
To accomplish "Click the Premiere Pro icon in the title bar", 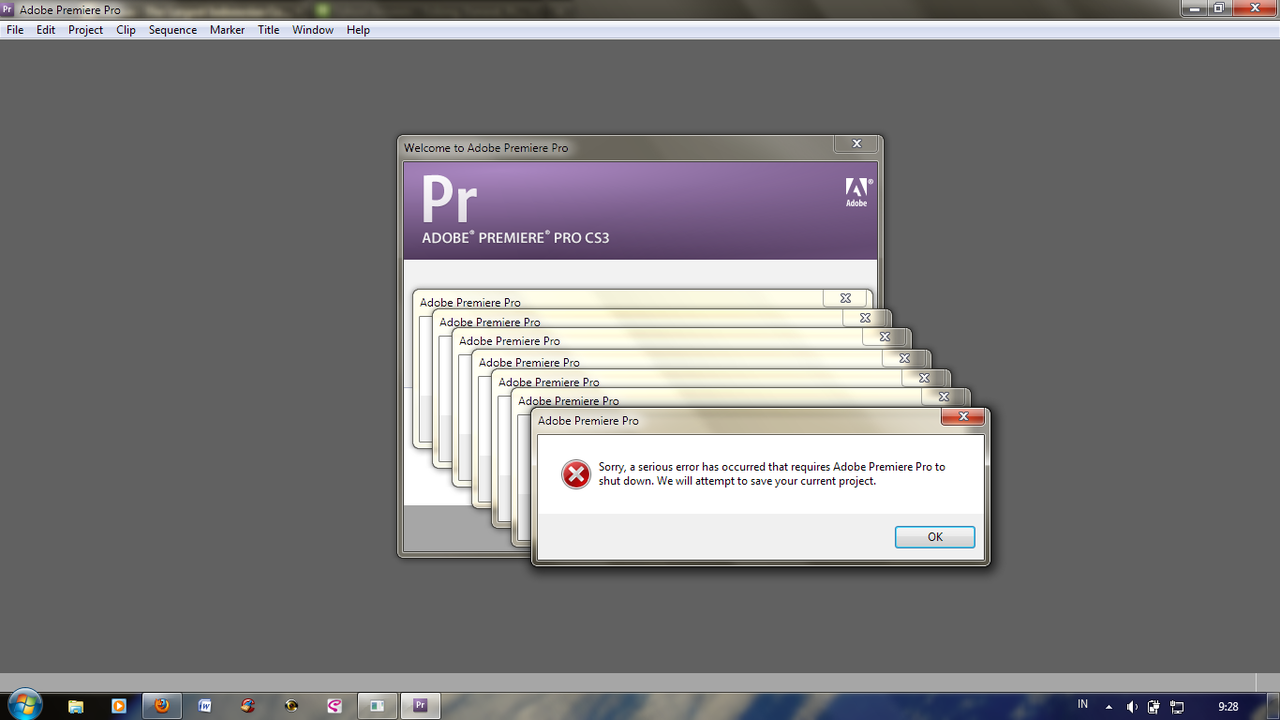I will click(8, 9).
